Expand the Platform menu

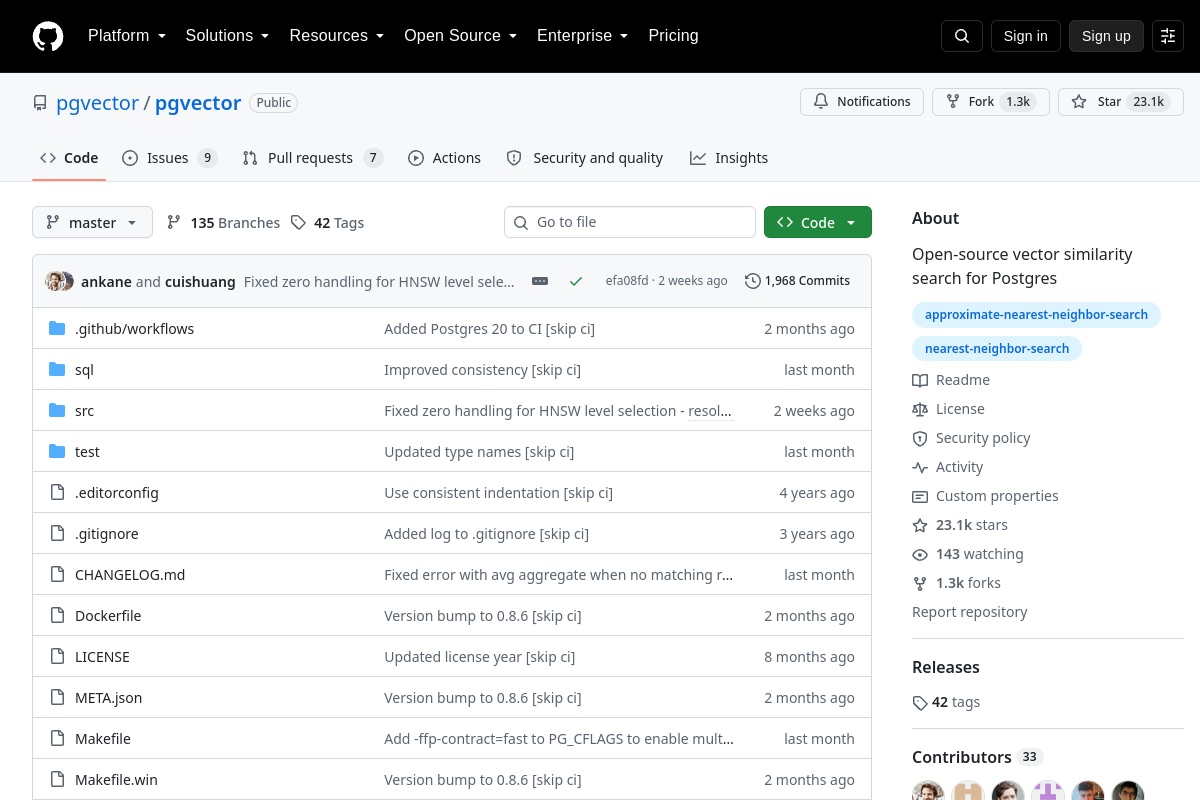click(x=126, y=36)
